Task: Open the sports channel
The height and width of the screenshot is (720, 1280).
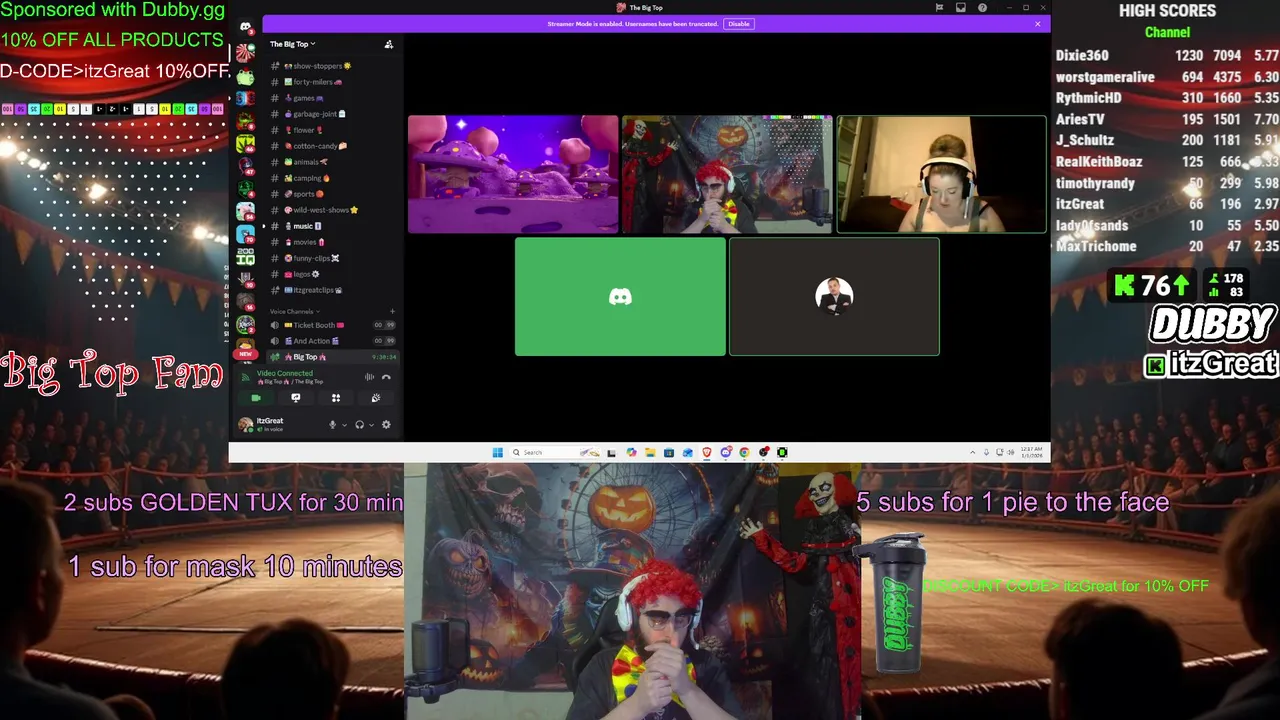Action: (x=333, y=194)
